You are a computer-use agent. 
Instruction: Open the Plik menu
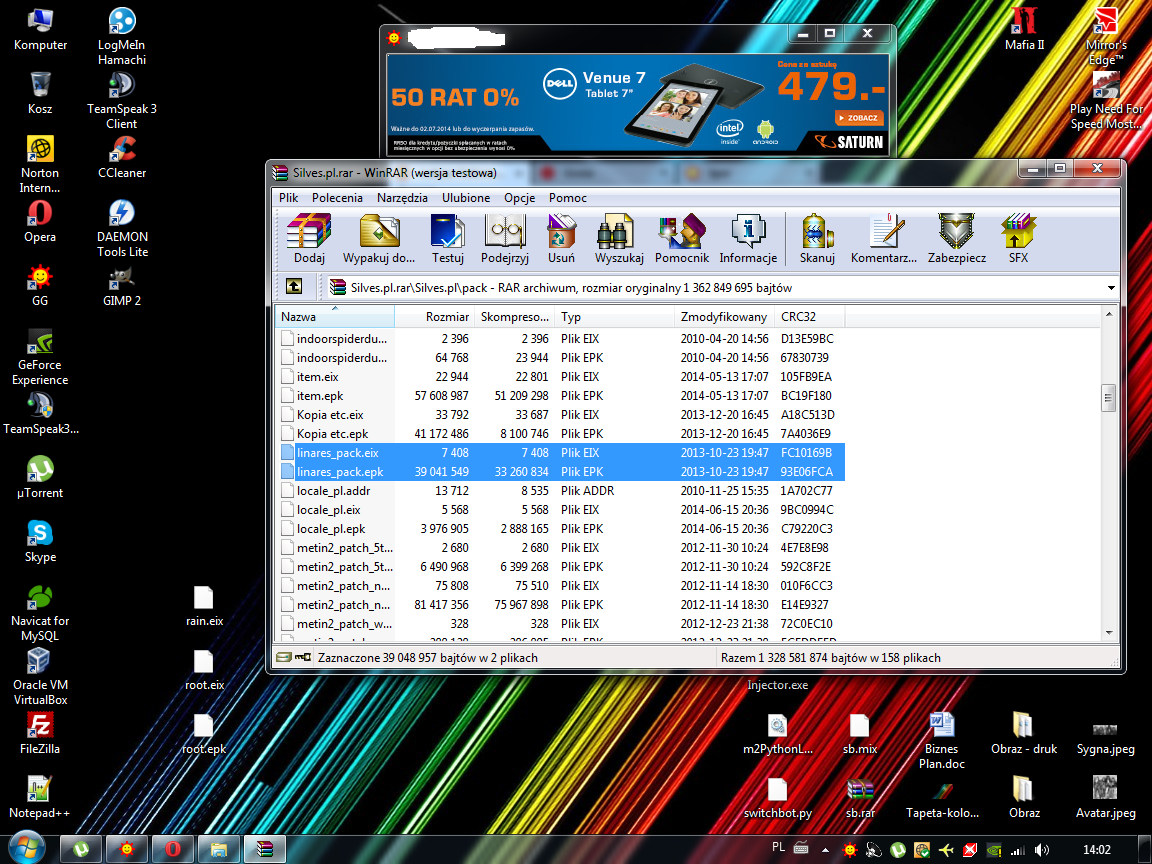tap(289, 198)
